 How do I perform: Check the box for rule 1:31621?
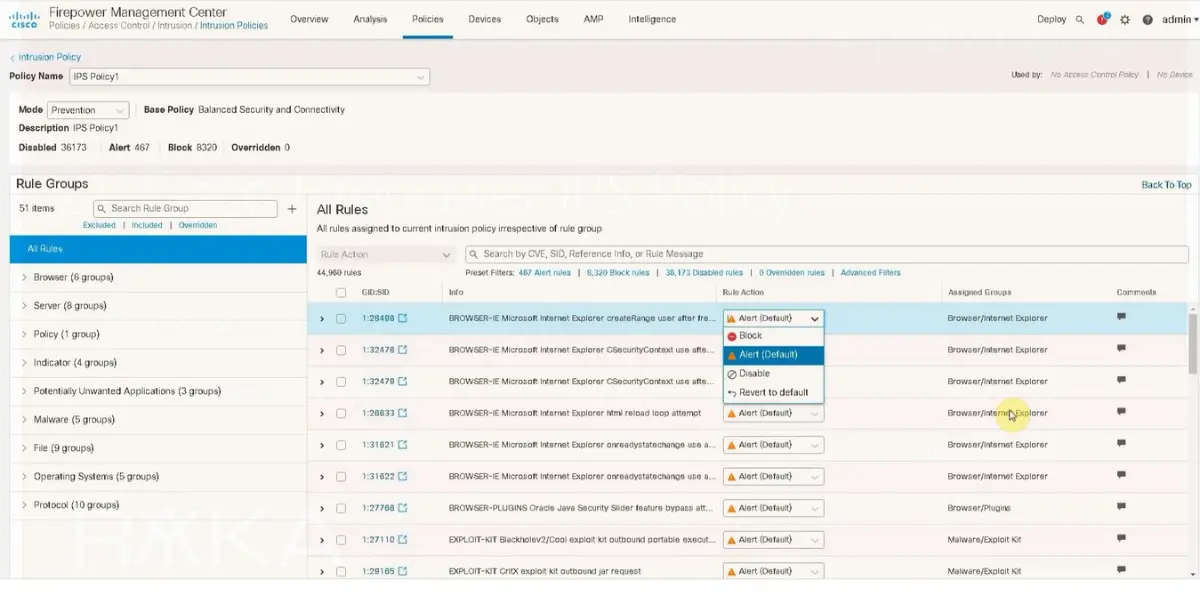coord(341,445)
